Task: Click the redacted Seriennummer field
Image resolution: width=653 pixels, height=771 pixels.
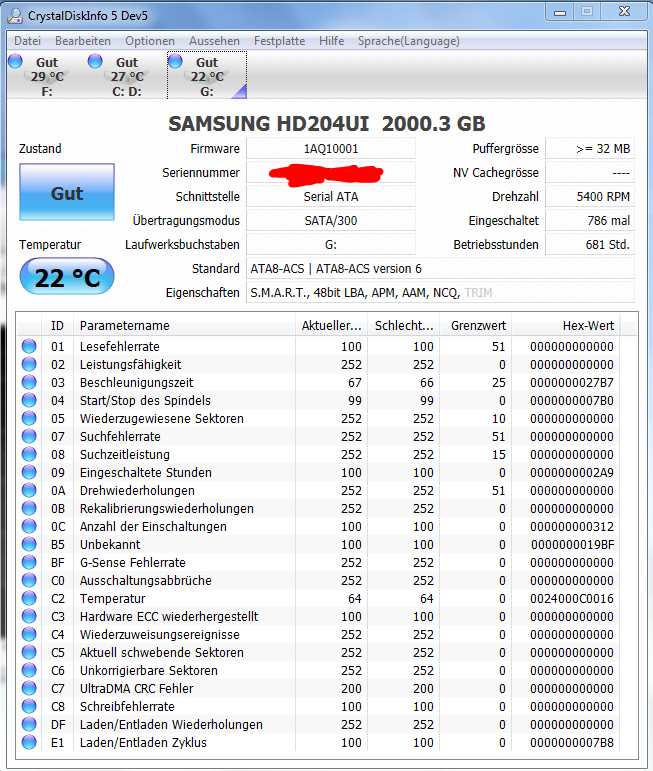Action: tap(331, 173)
